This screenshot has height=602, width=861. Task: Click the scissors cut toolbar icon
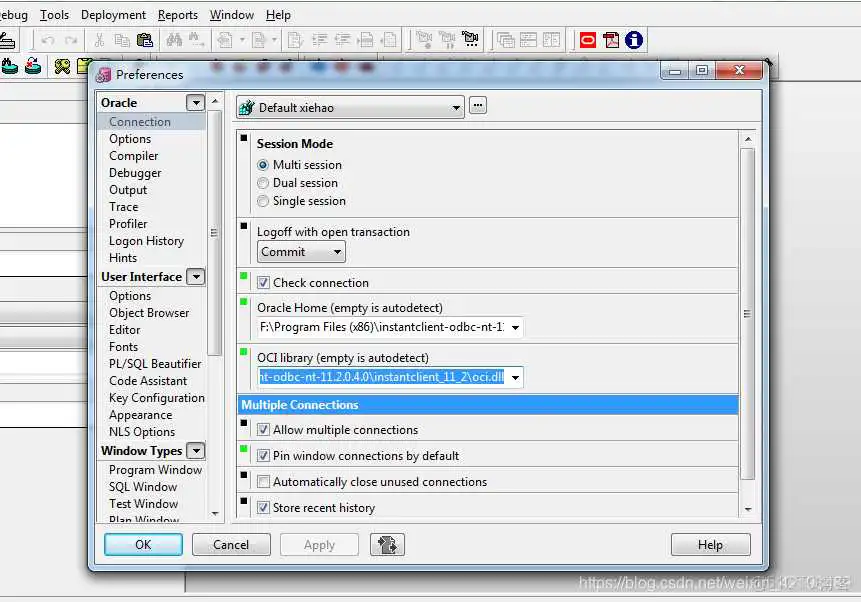[x=99, y=40]
